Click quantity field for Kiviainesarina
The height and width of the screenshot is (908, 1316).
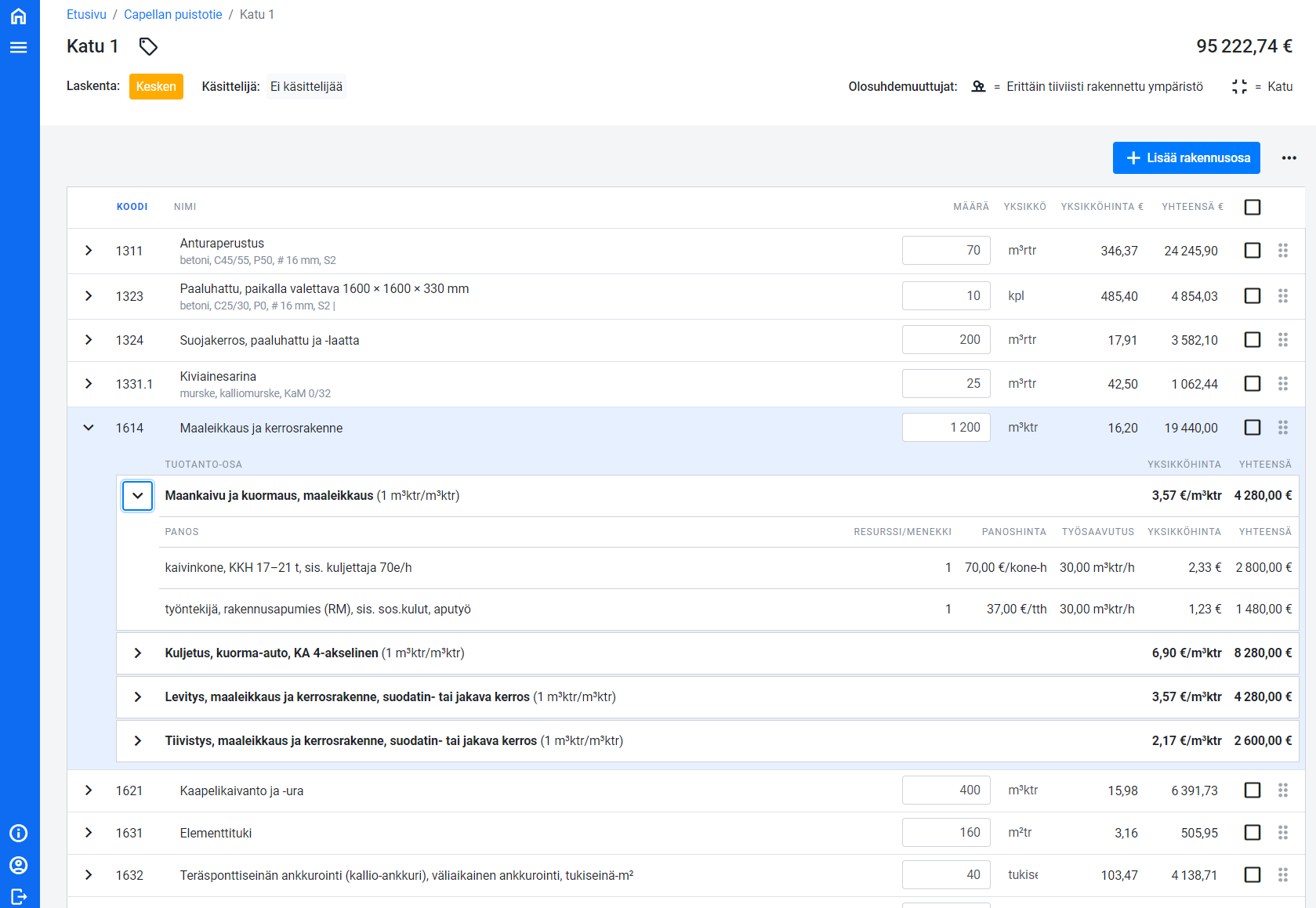tap(945, 384)
